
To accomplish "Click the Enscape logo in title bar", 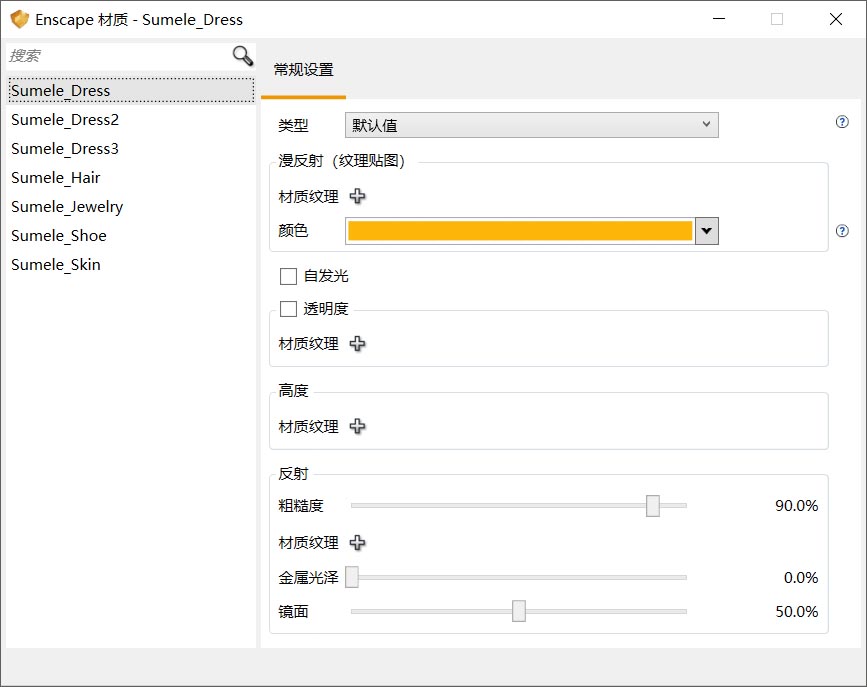I will (19, 19).
